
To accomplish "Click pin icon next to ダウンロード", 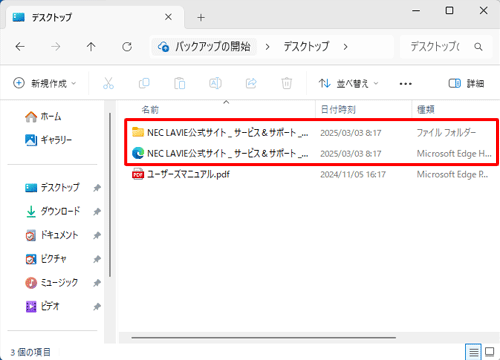I will tap(97, 212).
